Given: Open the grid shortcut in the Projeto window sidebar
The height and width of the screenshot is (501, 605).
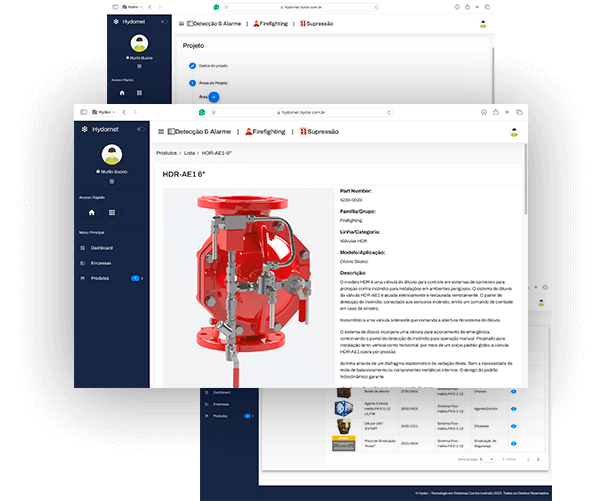Looking at the screenshot, I should 139,93.
